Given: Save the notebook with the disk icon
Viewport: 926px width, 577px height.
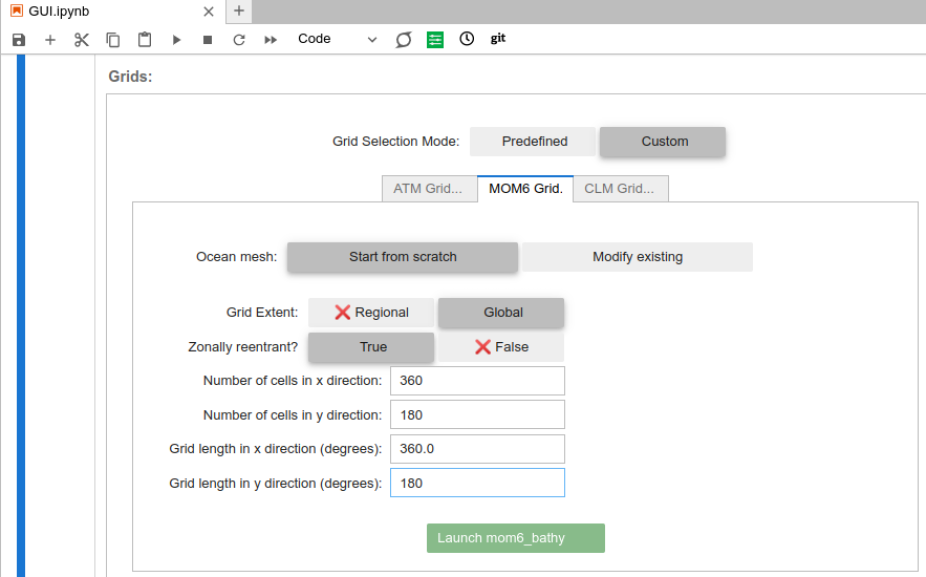Looking at the screenshot, I should coord(19,40).
